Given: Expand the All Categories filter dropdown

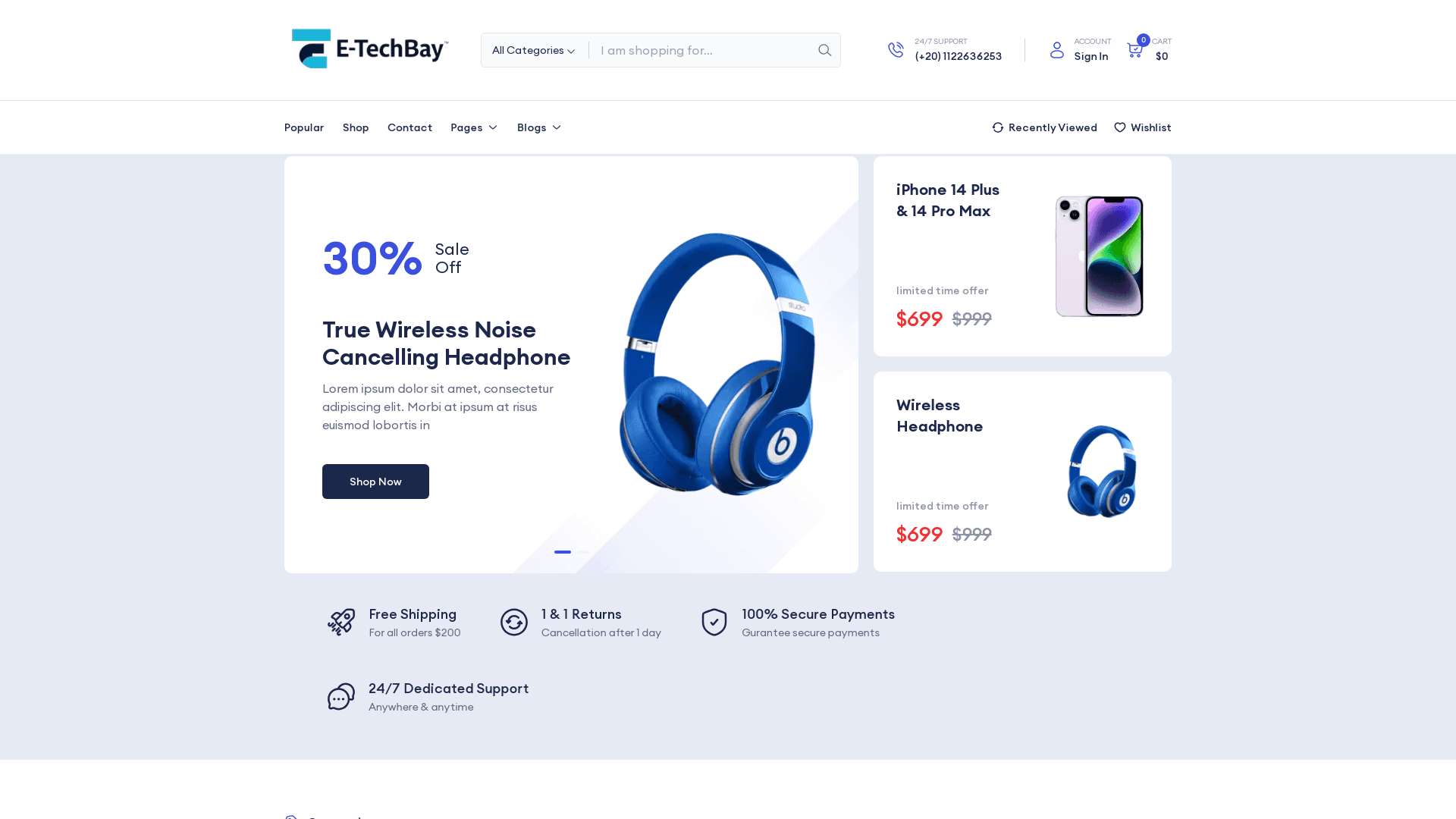Looking at the screenshot, I should (x=534, y=50).
